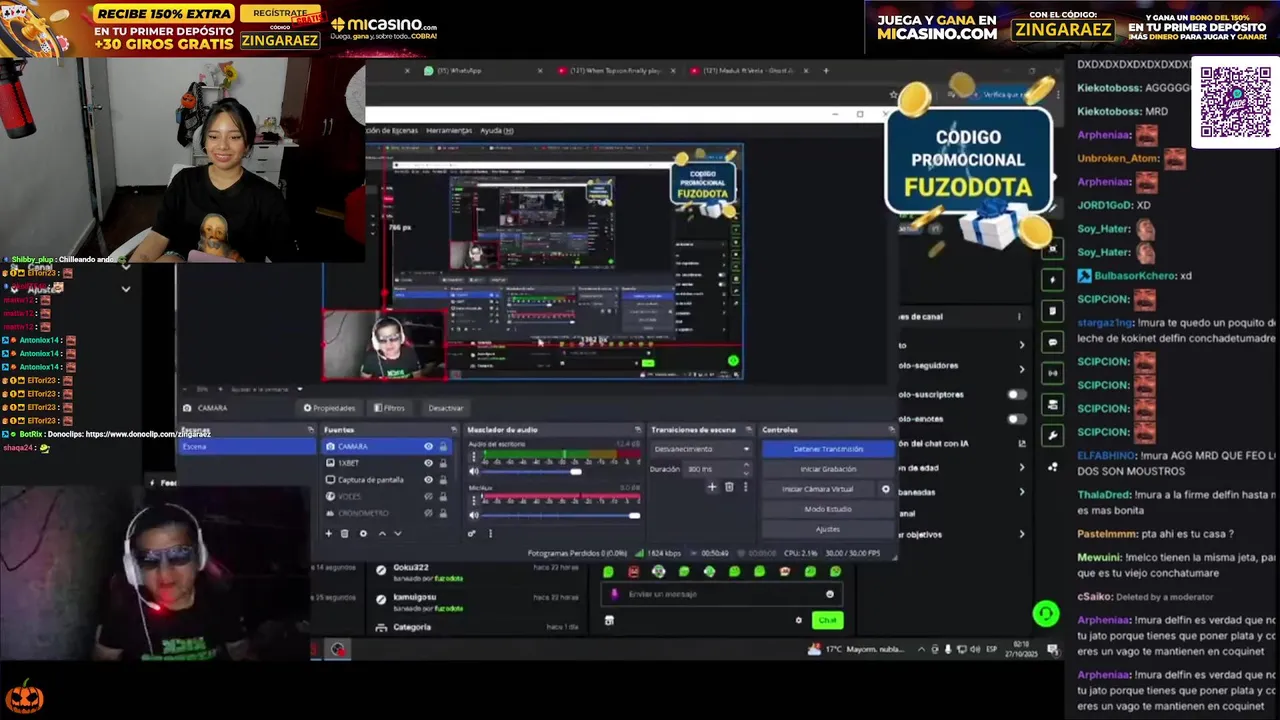Open the Herramientas menu in OBS
The width and height of the screenshot is (1280, 720).
tap(449, 131)
